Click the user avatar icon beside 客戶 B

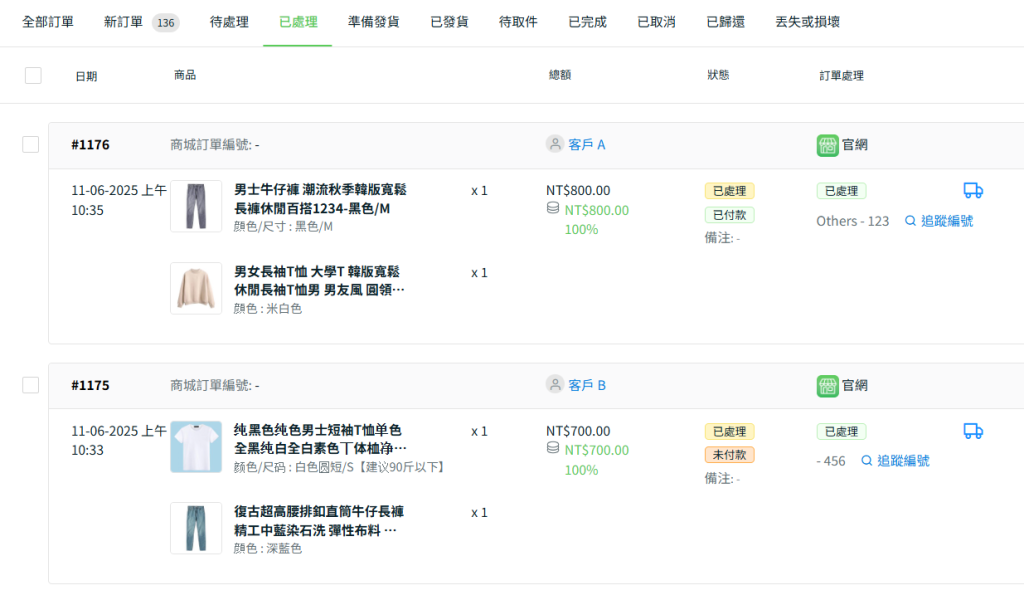(x=555, y=384)
